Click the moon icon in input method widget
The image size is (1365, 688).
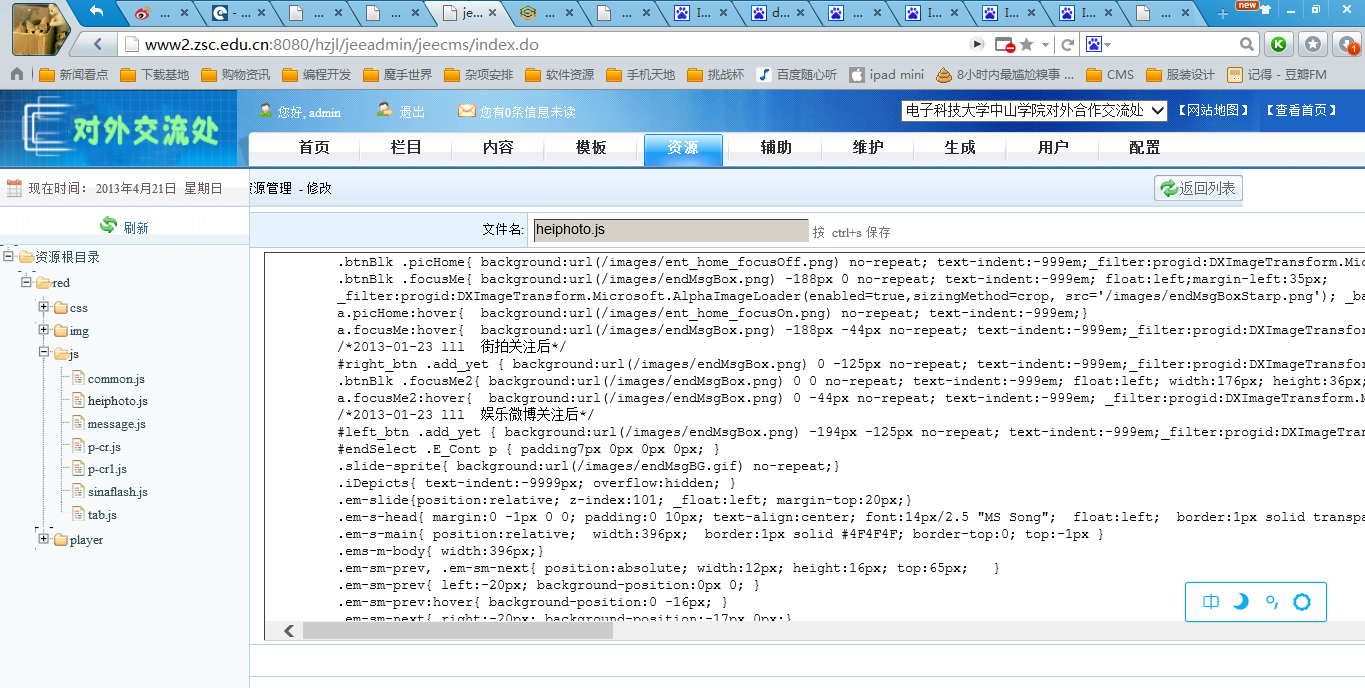pyautogui.click(x=1241, y=602)
